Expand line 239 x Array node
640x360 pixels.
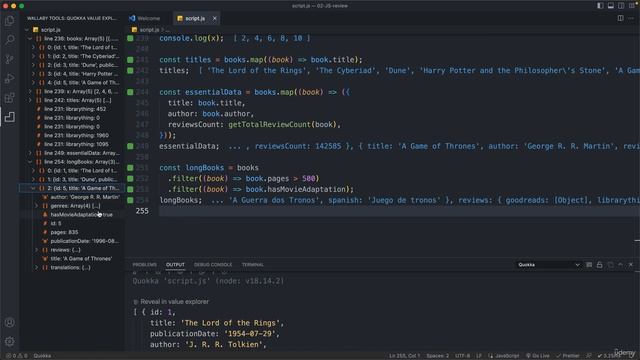pyautogui.click(x=30, y=91)
